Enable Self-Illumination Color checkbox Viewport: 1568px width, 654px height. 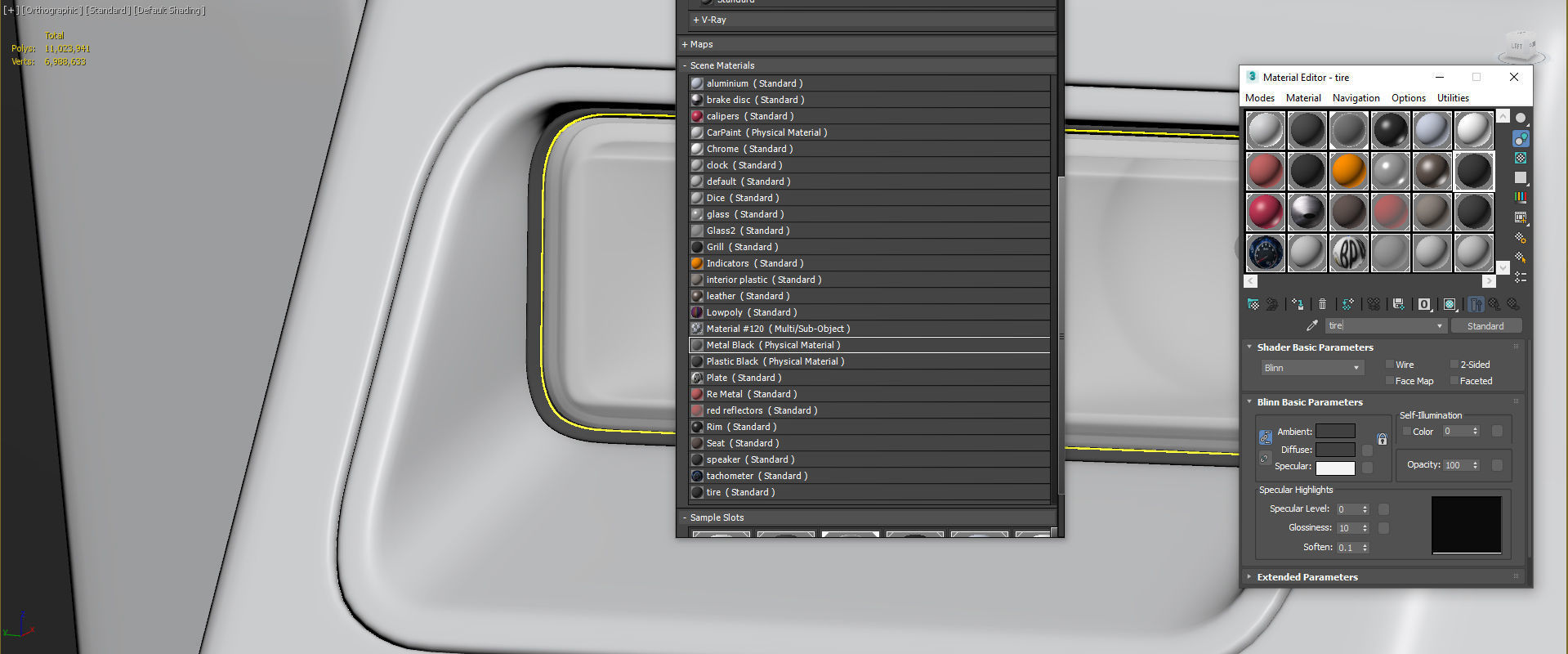pyautogui.click(x=1407, y=431)
